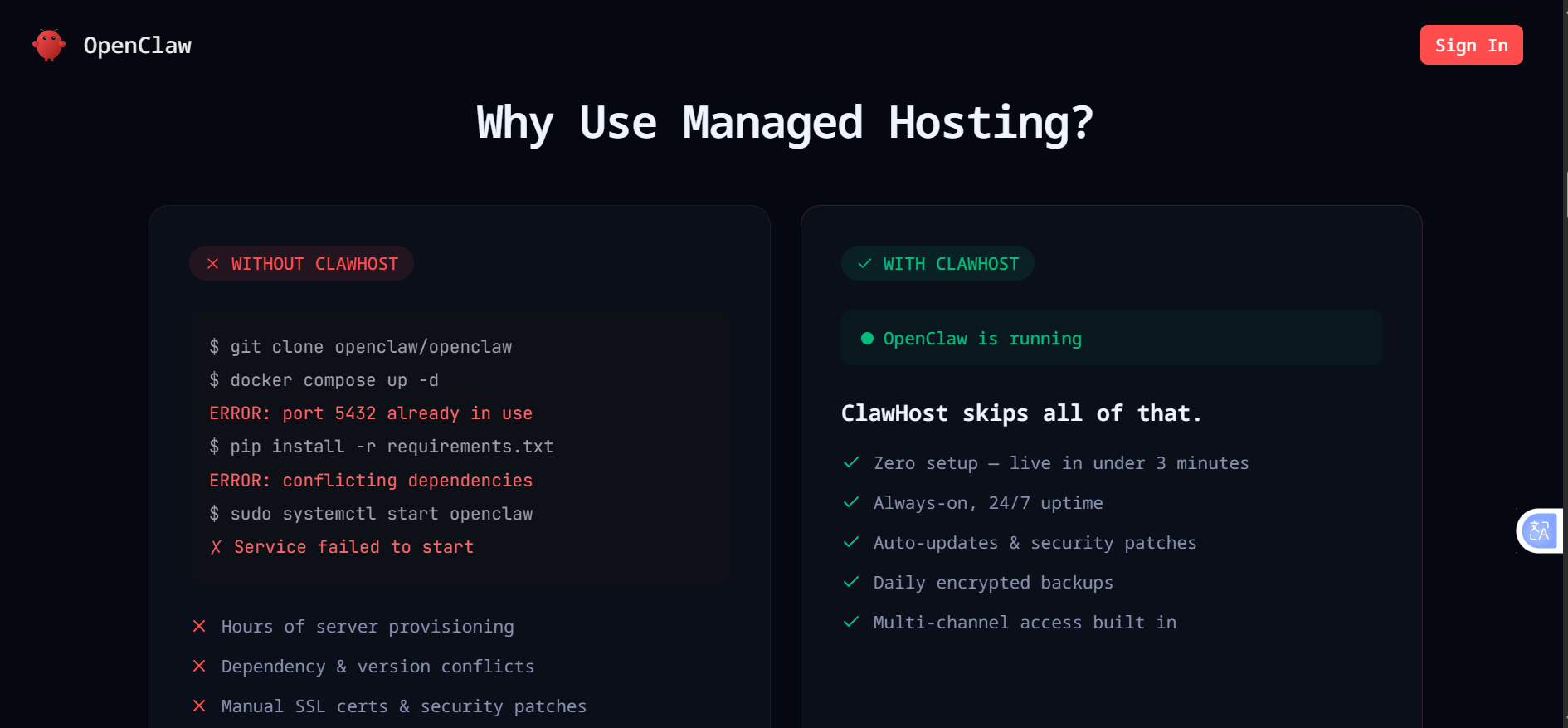Select 'ERROR: port 5432 already in use' line
Screen dimensions: 1568x728
371,413
